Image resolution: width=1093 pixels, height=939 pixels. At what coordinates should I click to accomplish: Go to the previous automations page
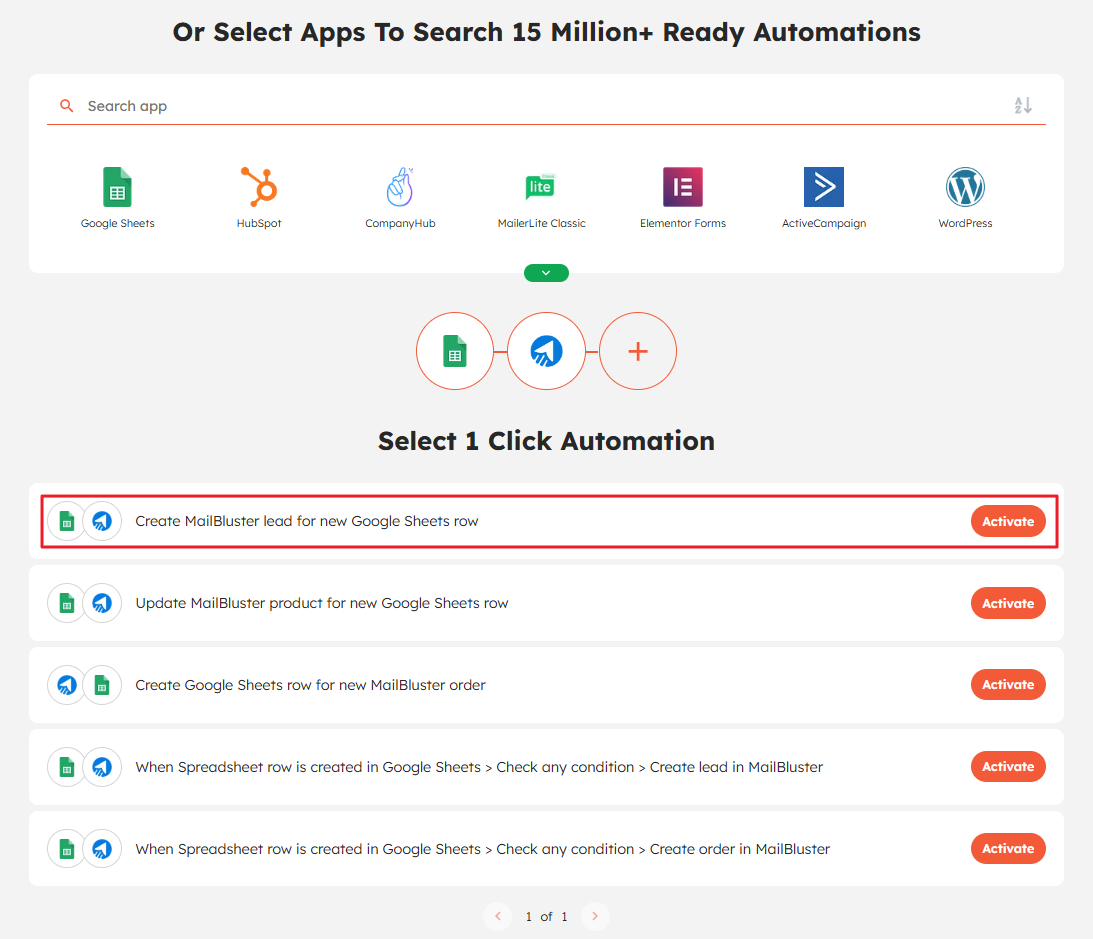tap(497, 916)
